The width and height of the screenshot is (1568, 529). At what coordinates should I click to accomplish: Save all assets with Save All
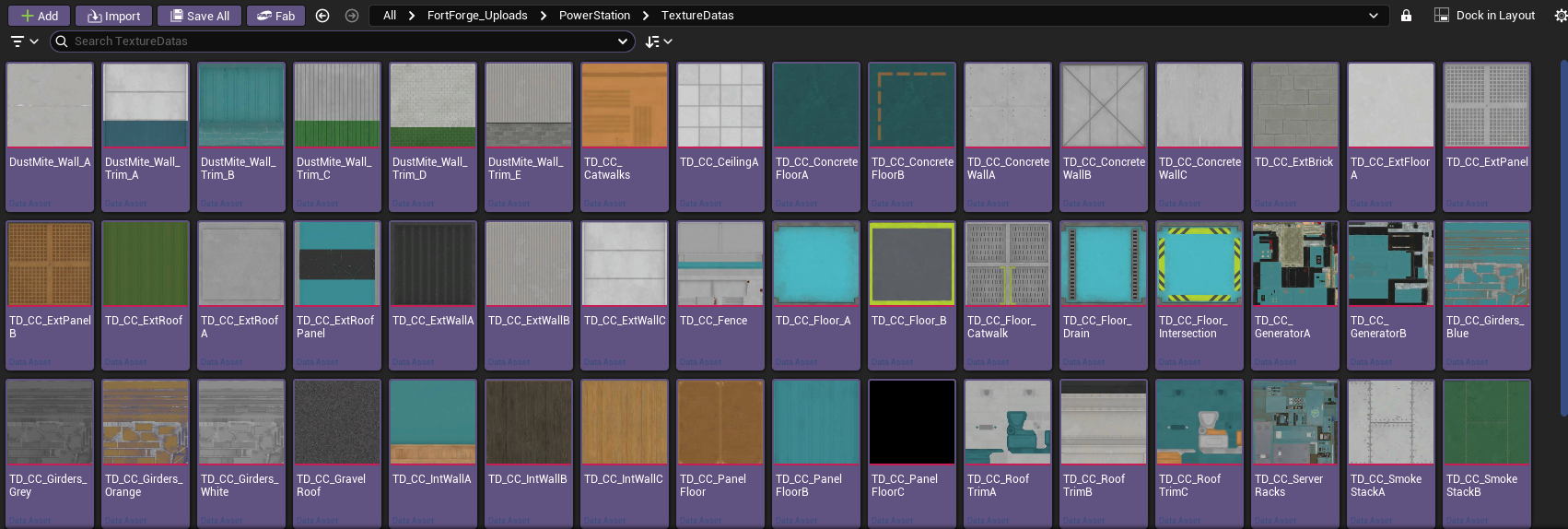point(199,16)
